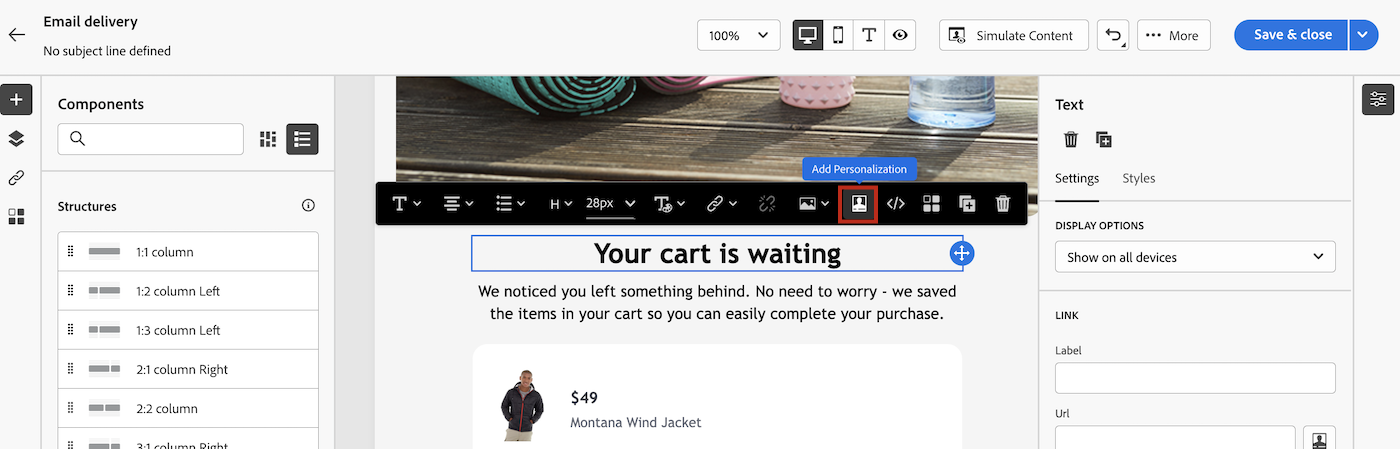The image size is (1400, 449).
Task: Click the Simulate Content button
Action: point(1013,35)
